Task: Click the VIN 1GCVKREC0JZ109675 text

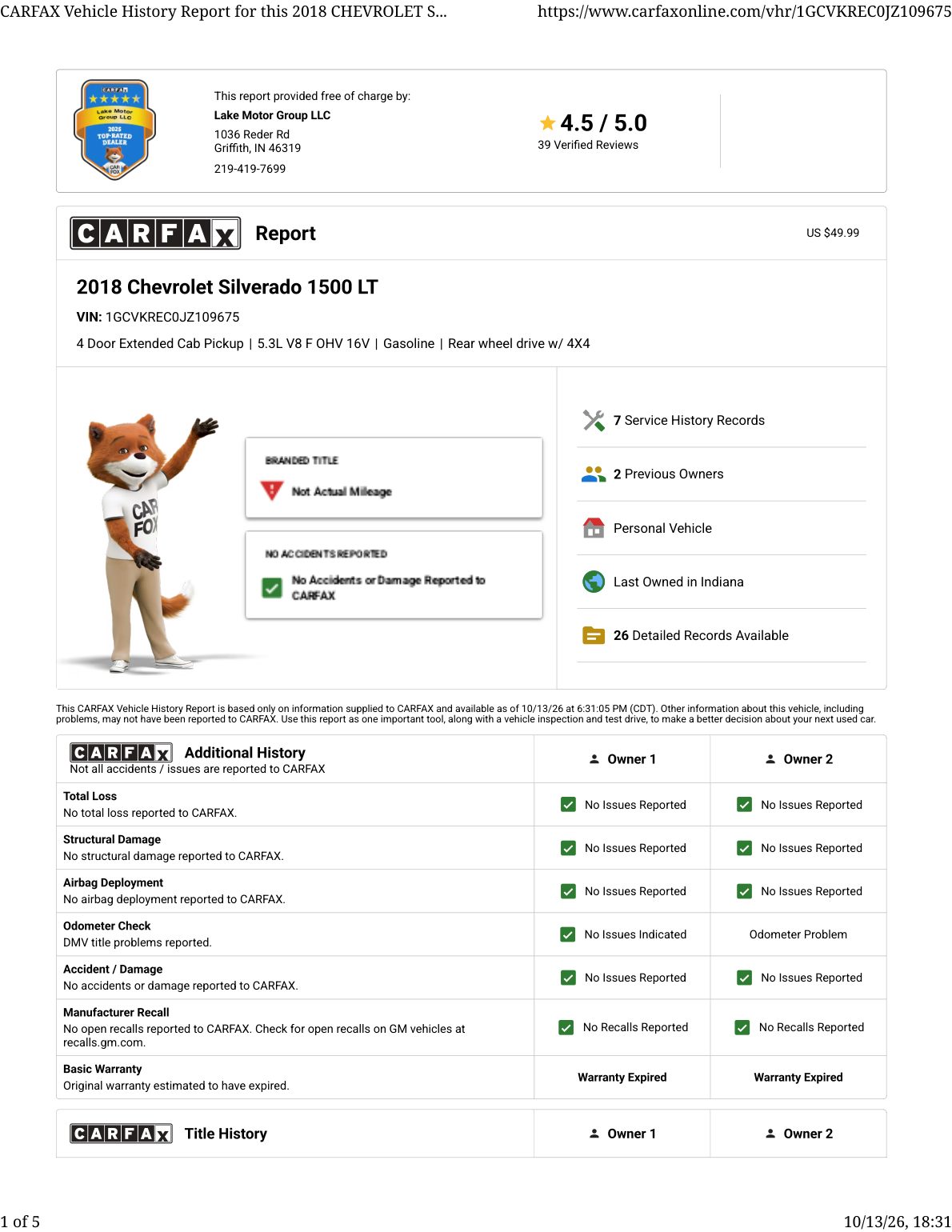Action: click(x=158, y=317)
